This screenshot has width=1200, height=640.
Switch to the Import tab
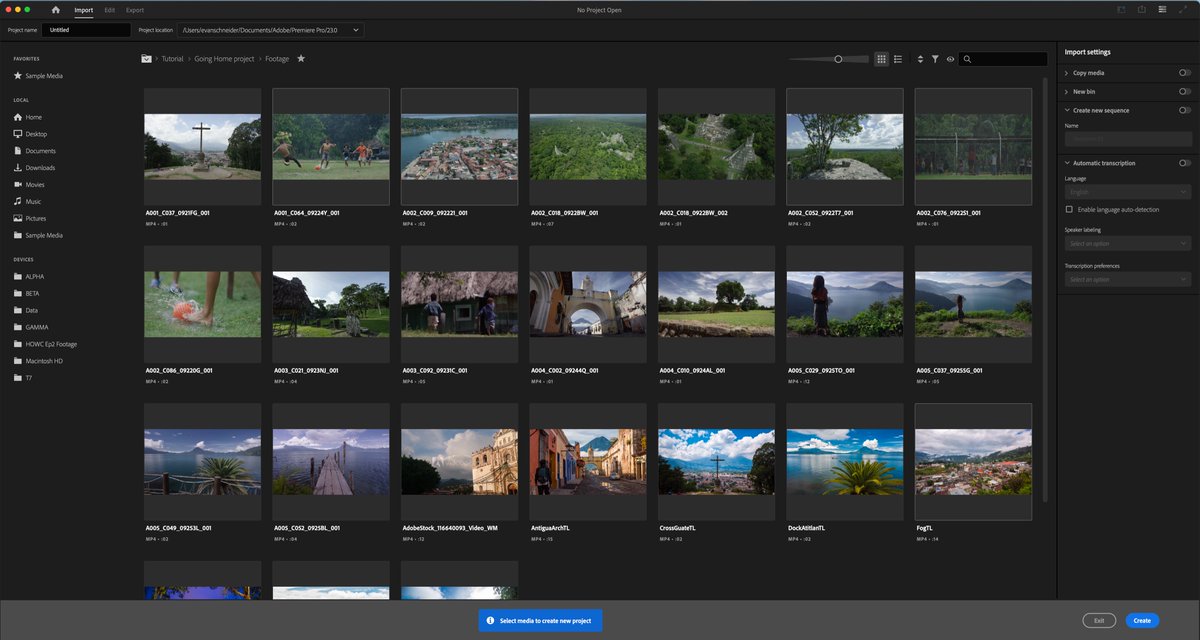[x=84, y=10]
